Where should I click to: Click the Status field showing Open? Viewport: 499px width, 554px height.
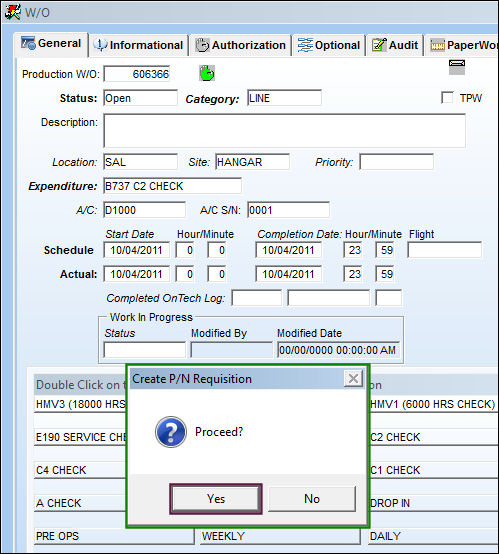tap(140, 98)
